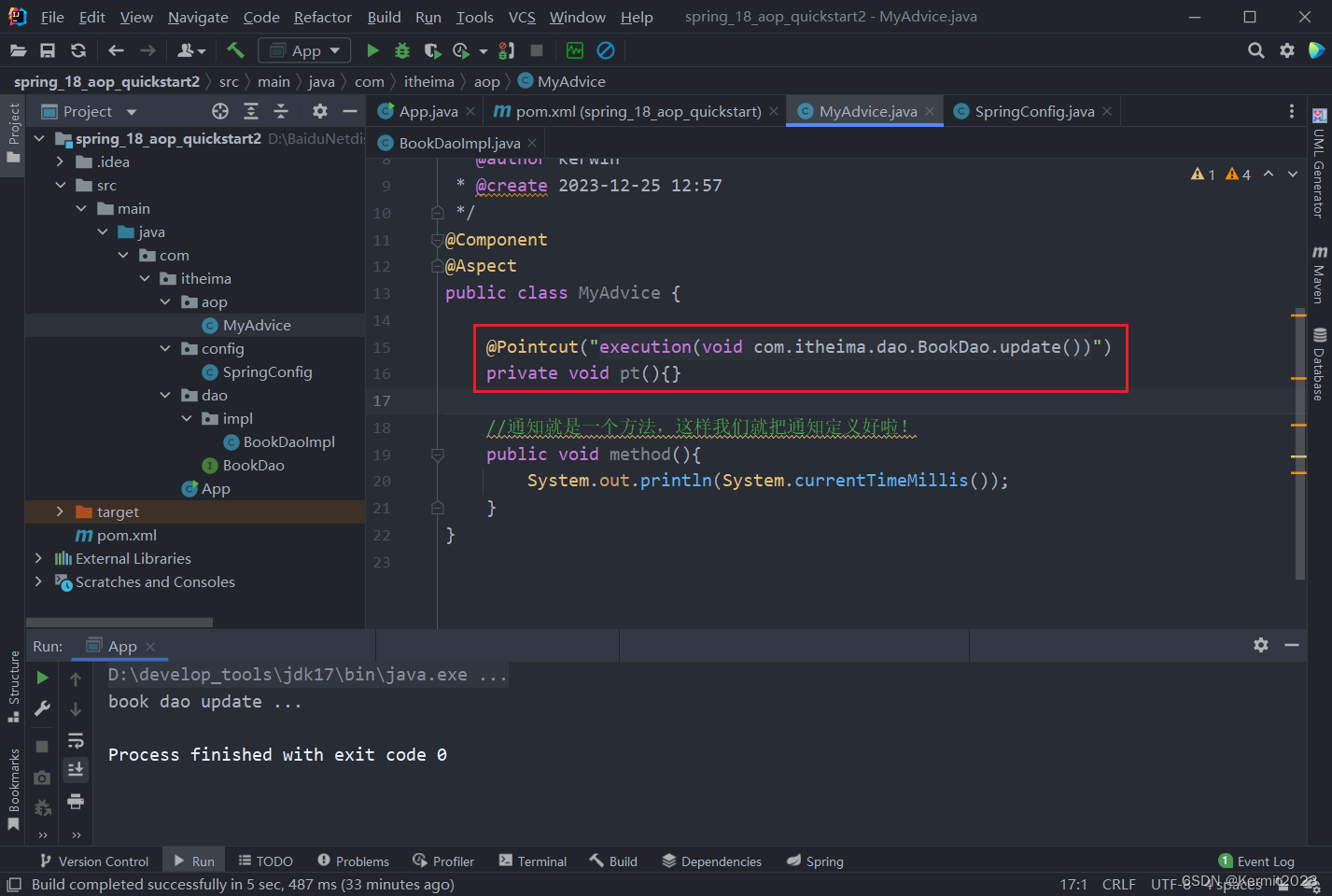
Task: Toggle scroll to end in Run console
Action: pos(76,770)
